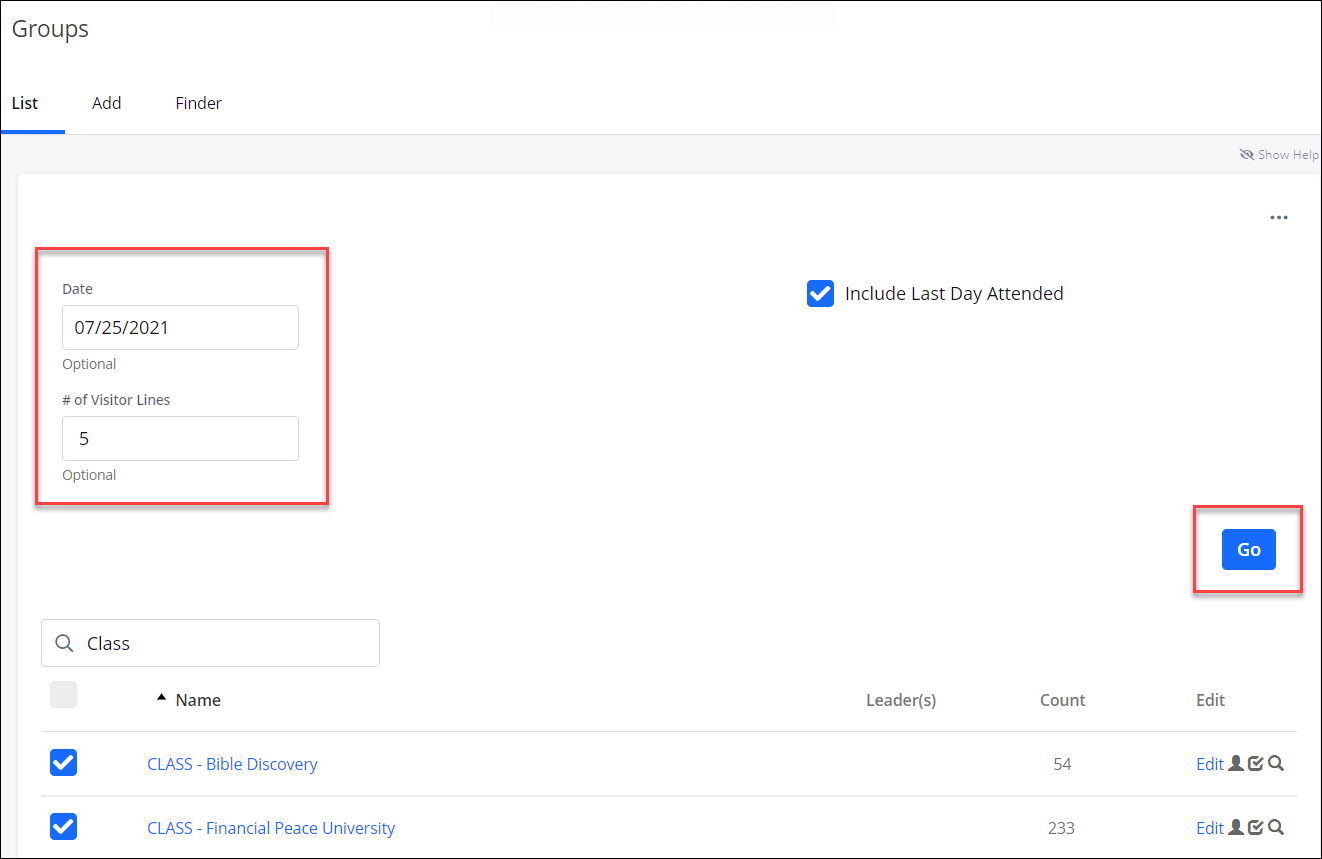Click the Date input field
Screen dimensions: 1322x859
(180, 327)
